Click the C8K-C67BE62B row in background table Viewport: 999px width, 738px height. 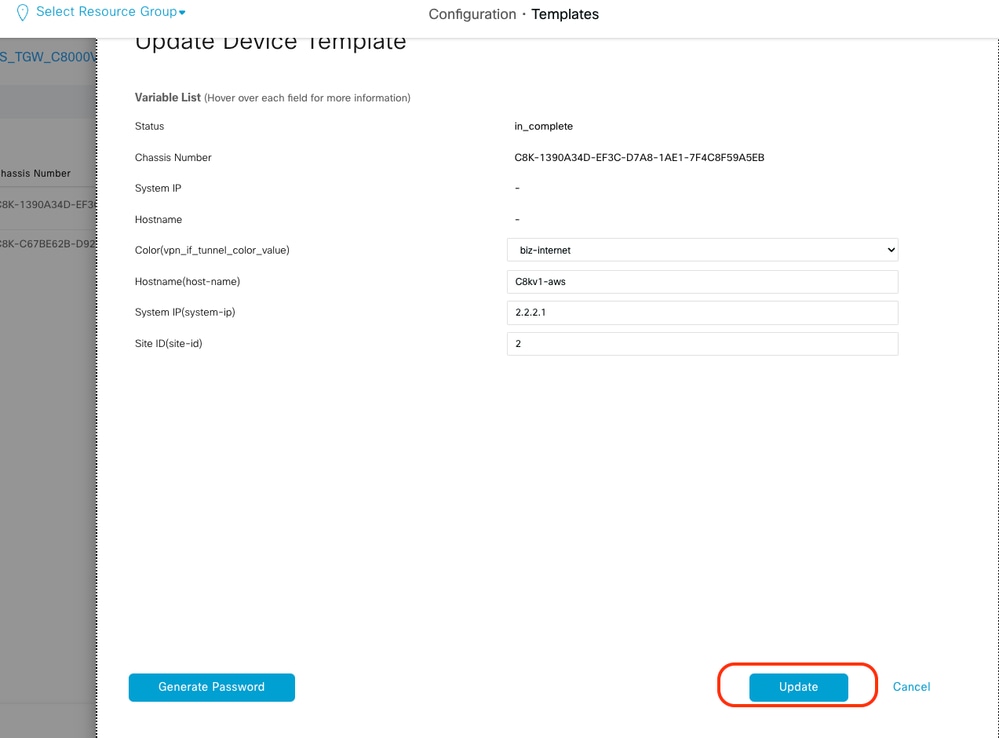pyautogui.click(x=48, y=243)
